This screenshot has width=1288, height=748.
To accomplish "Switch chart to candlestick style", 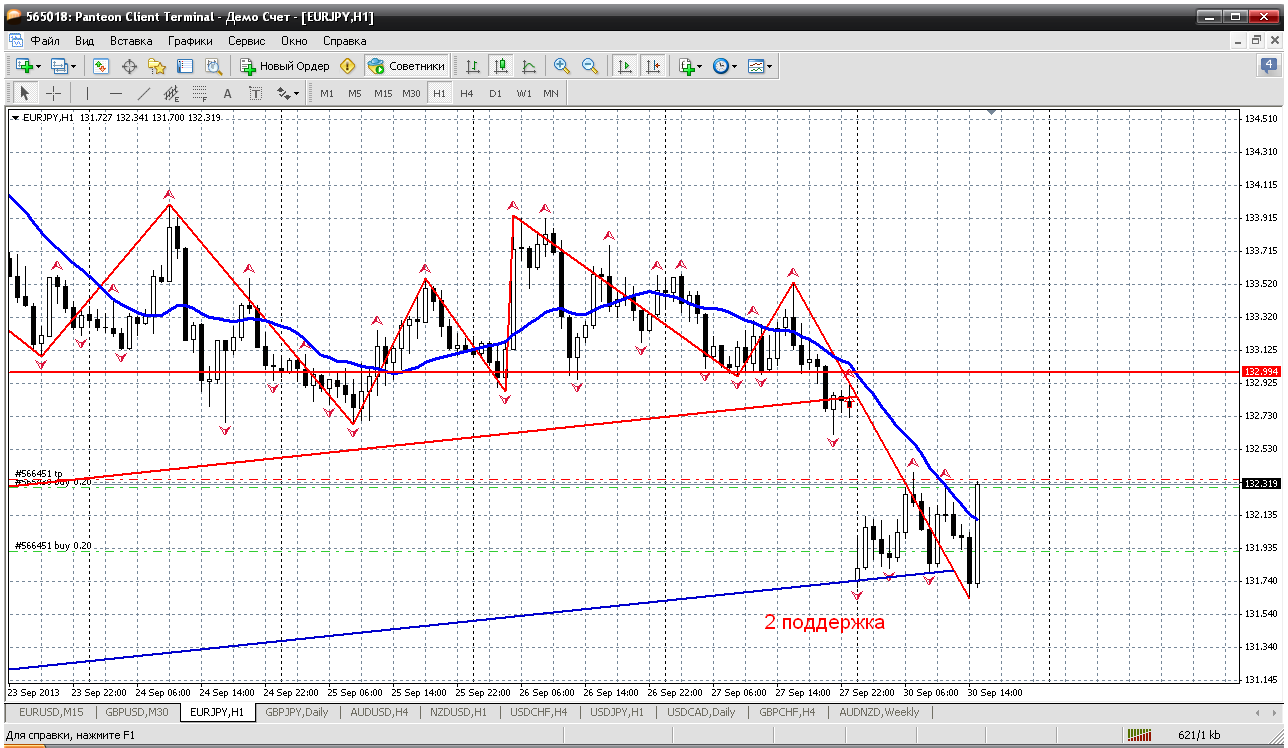I will 501,66.
